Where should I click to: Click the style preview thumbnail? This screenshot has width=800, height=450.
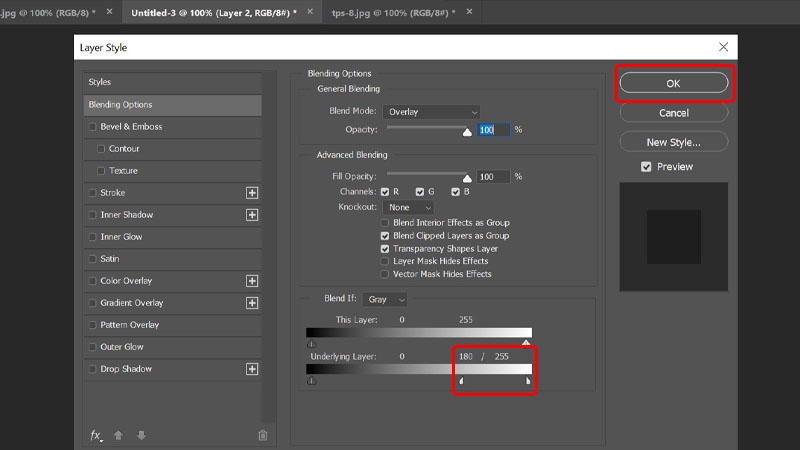[x=673, y=237]
